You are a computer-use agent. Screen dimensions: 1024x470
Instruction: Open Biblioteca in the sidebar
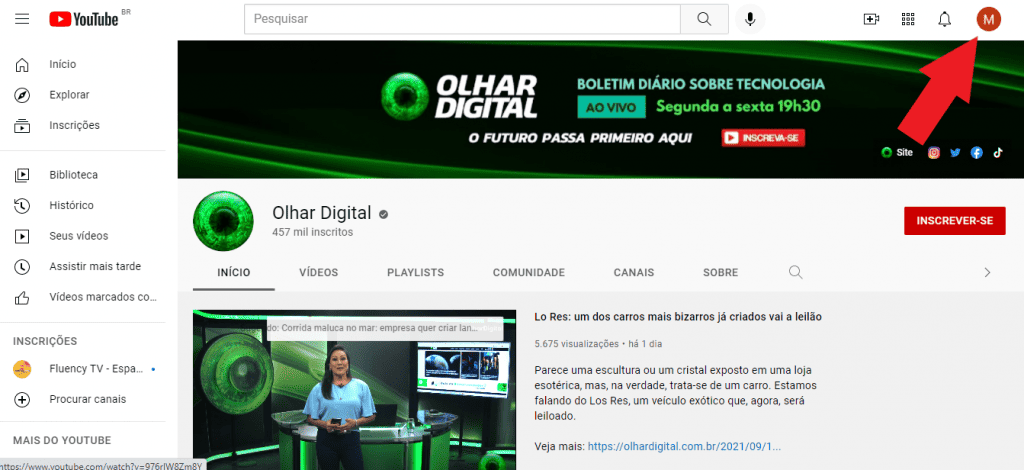pyautogui.click(x=74, y=175)
